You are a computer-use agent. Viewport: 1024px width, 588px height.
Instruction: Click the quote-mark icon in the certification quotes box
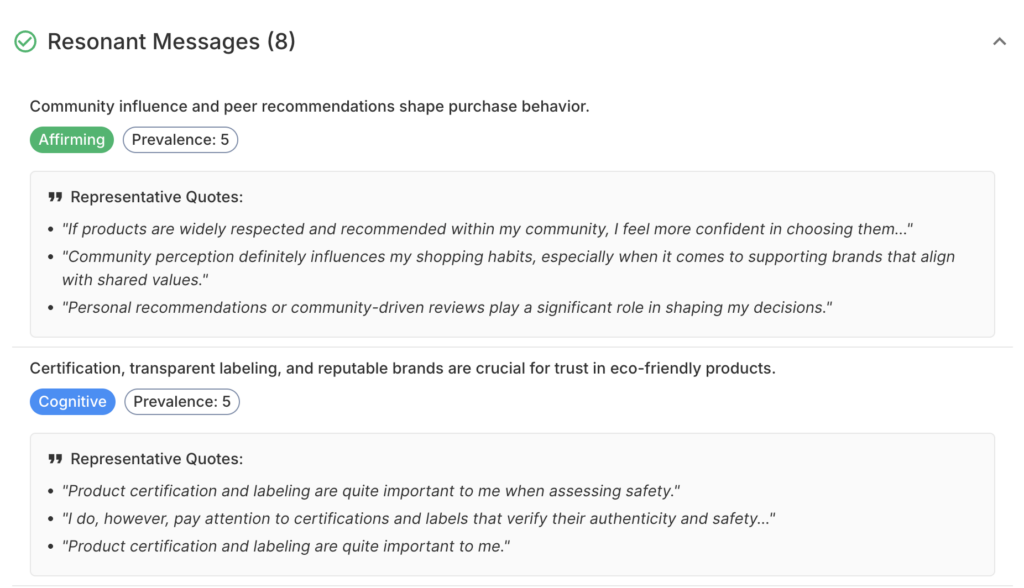[56, 459]
